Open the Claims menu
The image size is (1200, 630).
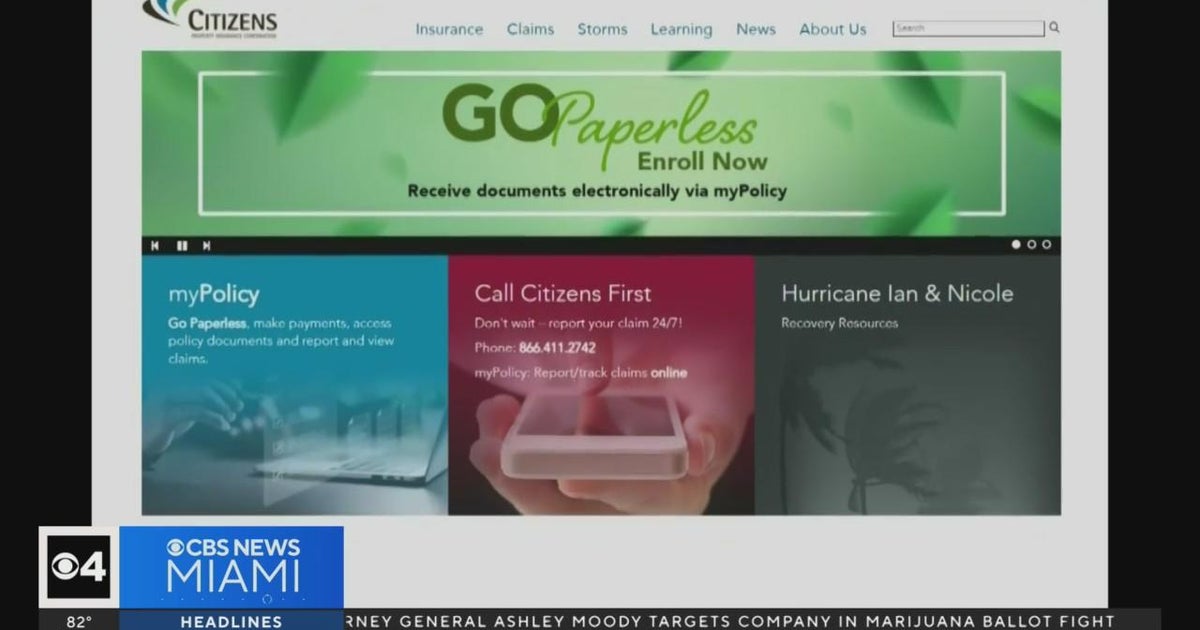[530, 29]
